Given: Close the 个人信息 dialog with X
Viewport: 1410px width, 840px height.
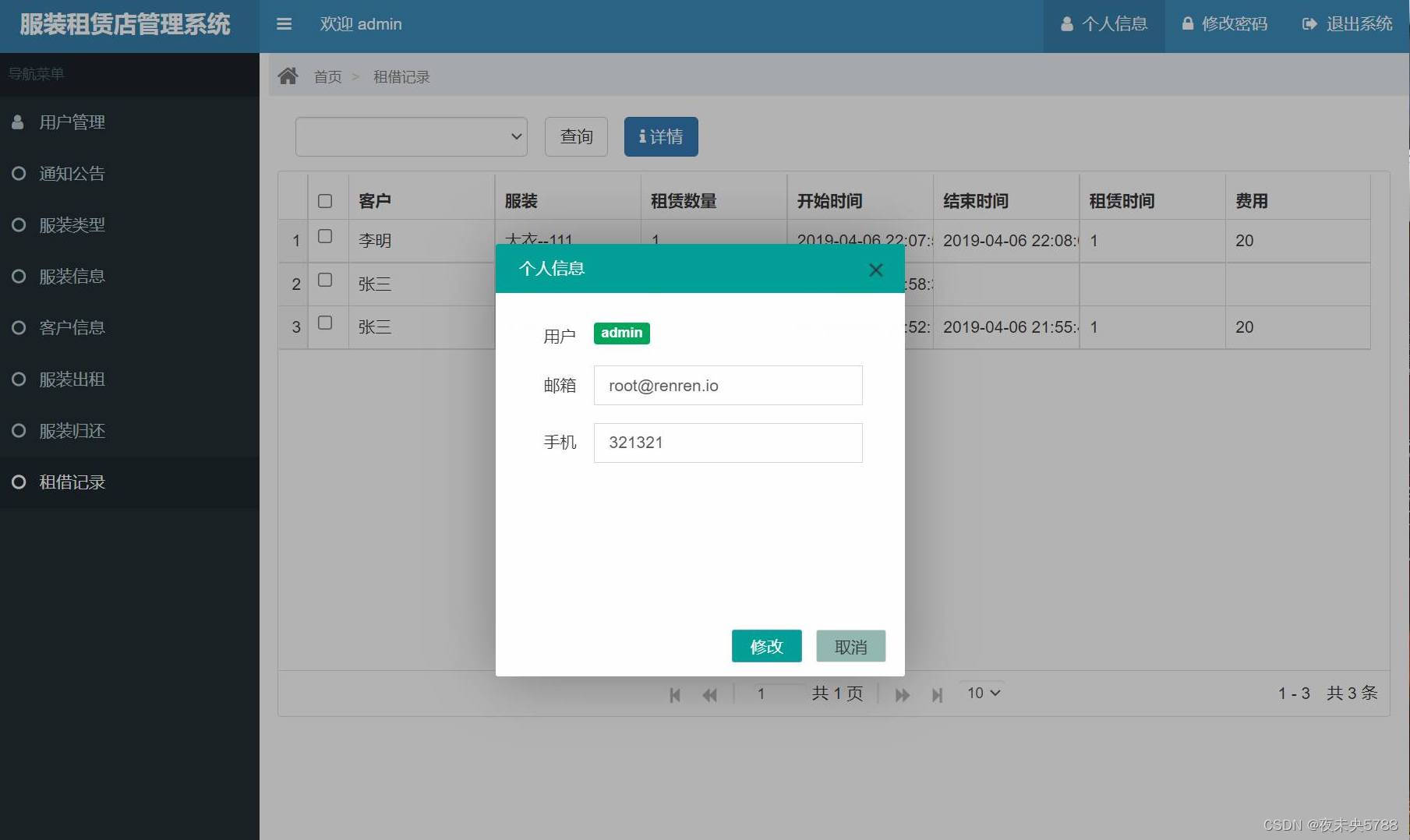Looking at the screenshot, I should tap(875, 270).
